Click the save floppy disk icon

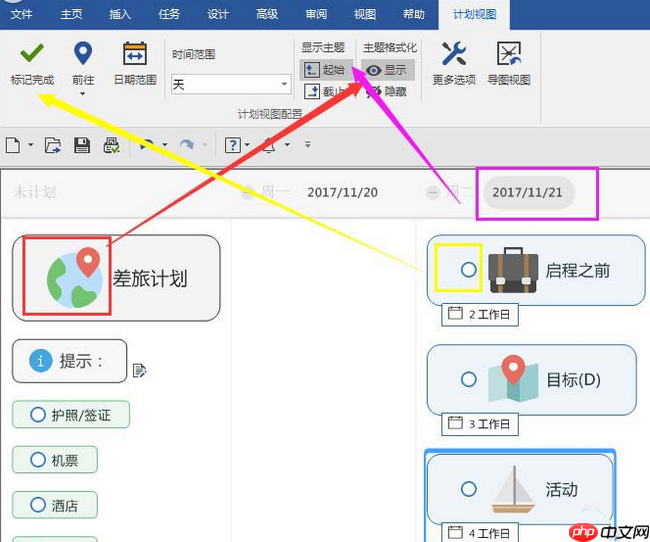[82, 146]
